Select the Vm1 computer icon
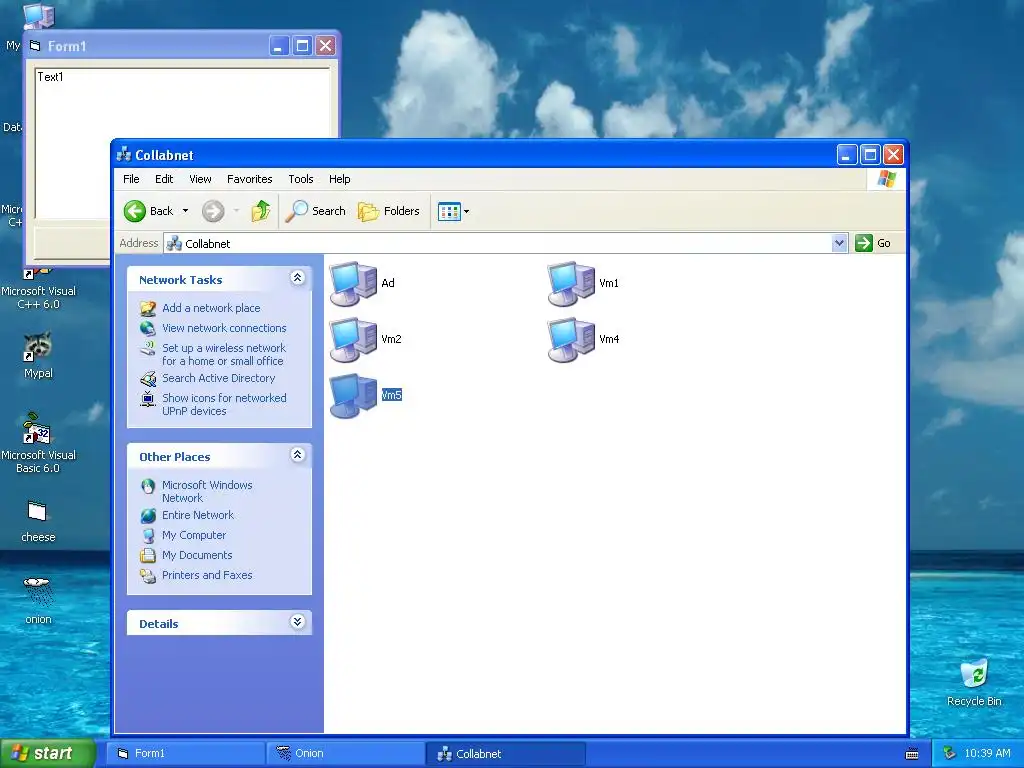Viewport: 1024px width, 768px height. pyautogui.click(x=571, y=283)
